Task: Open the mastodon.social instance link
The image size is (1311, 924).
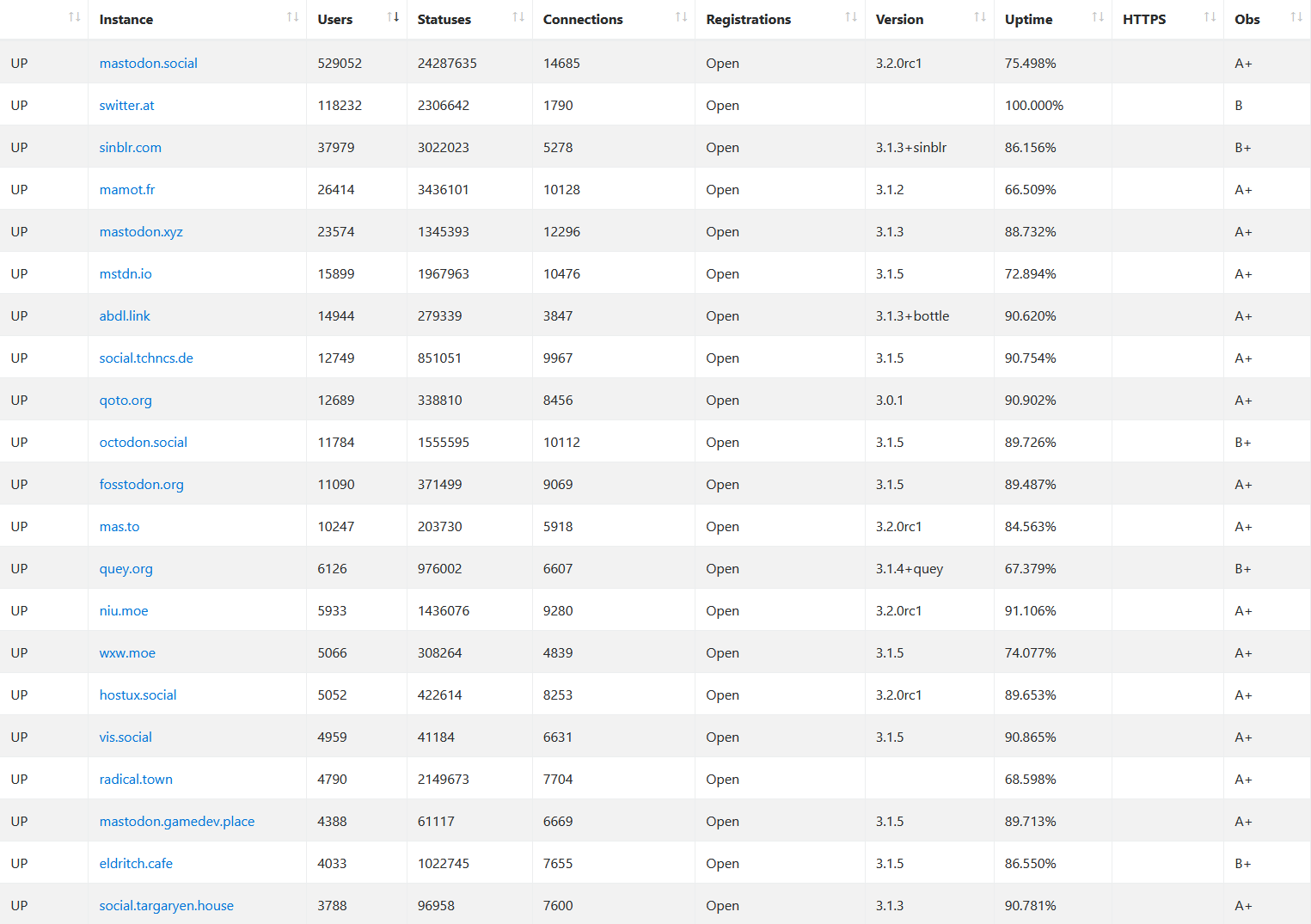Action: (x=148, y=64)
